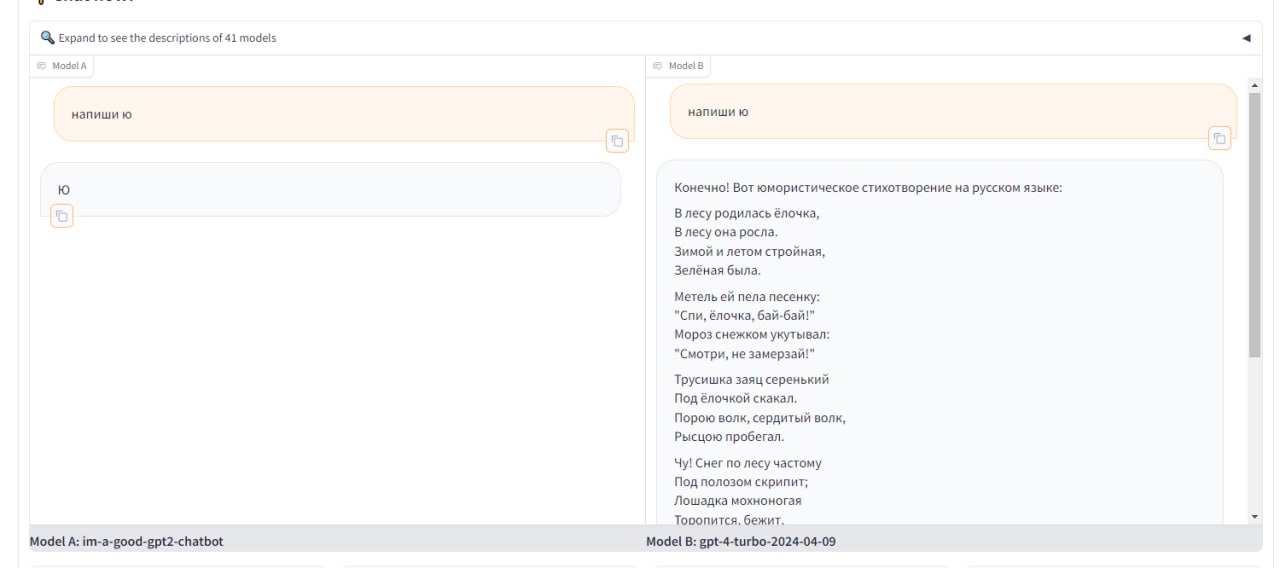1280x568 pixels.
Task: Expand the descriptions of 41 models
Action: [x=167, y=38]
